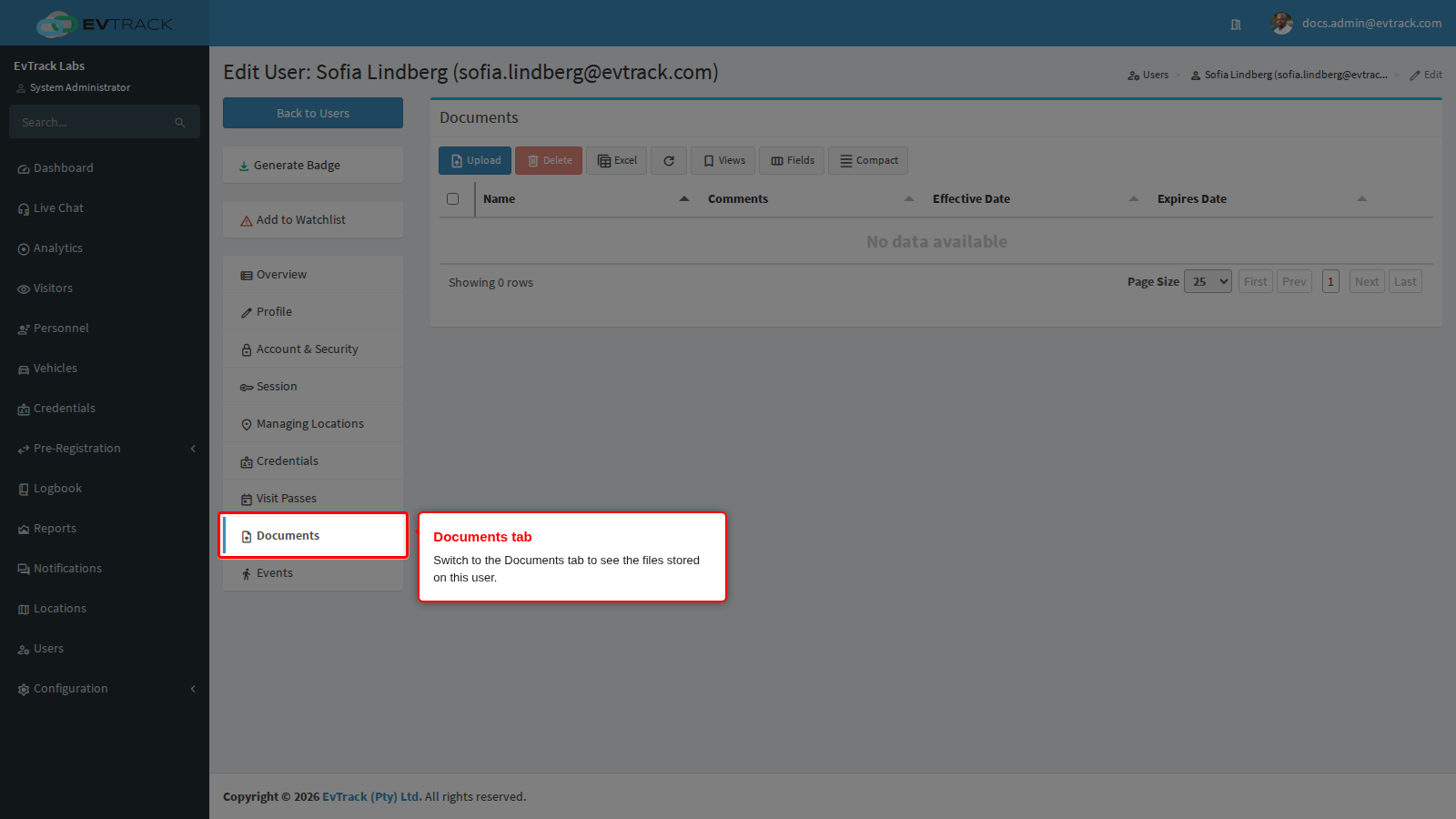Switch to the Documents tab
Image resolution: width=1456 pixels, height=819 pixels.
click(313, 536)
